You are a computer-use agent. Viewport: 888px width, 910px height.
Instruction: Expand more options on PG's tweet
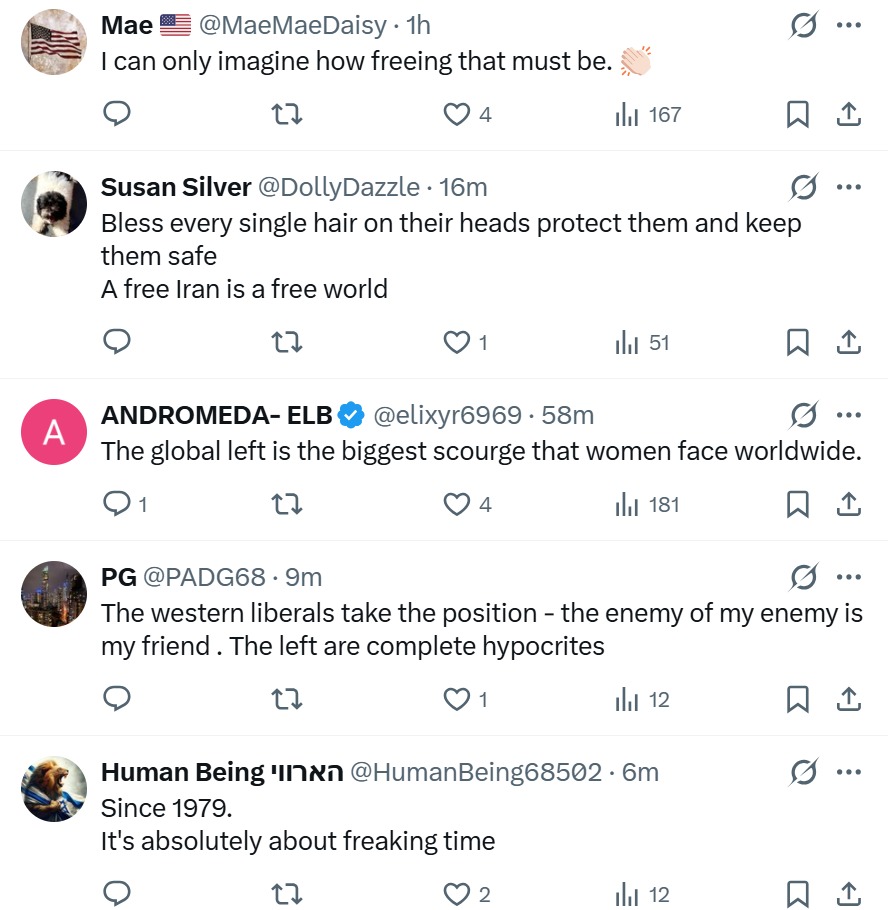(x=848, y=577)
